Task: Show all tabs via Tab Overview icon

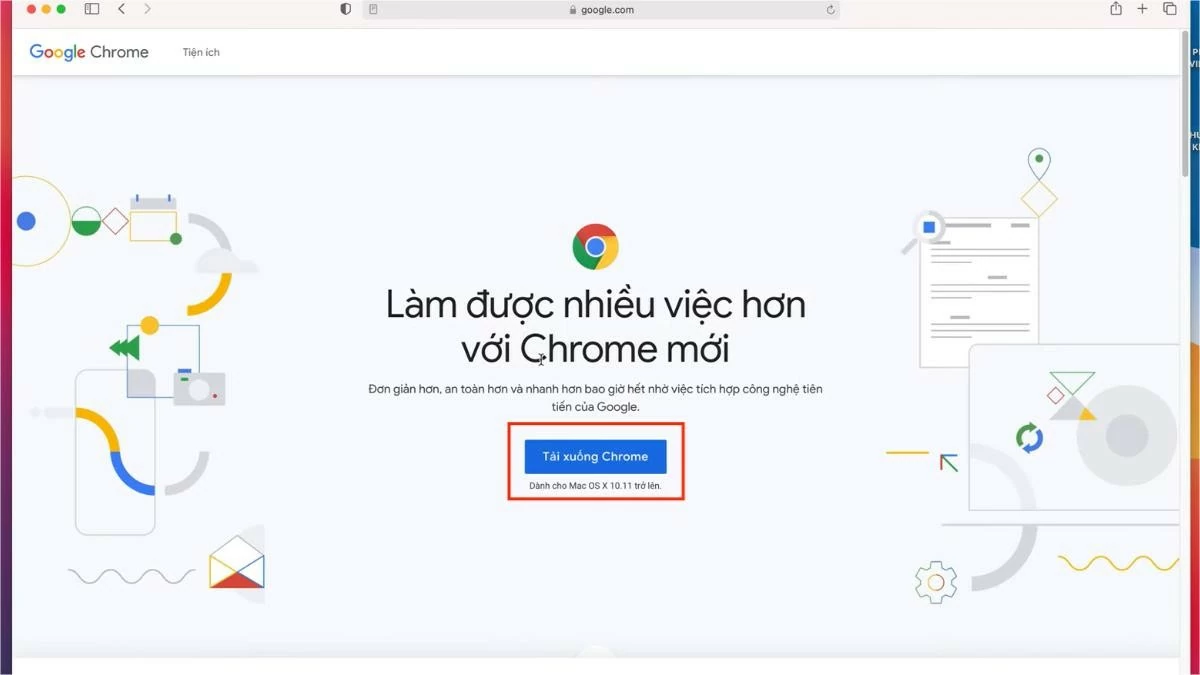Action: click(1169, 9)
